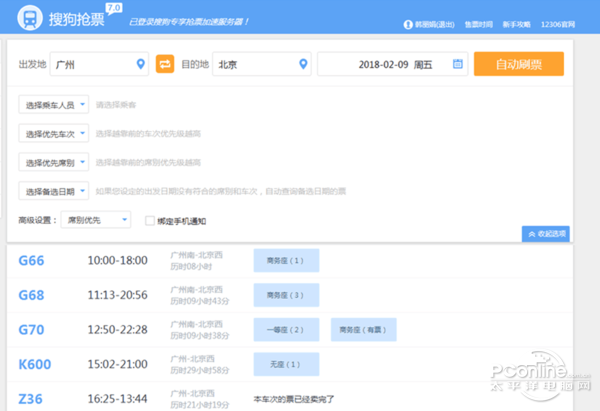Choose 一等座（2） for train G70
600x411 pixels.
(286, 329)
